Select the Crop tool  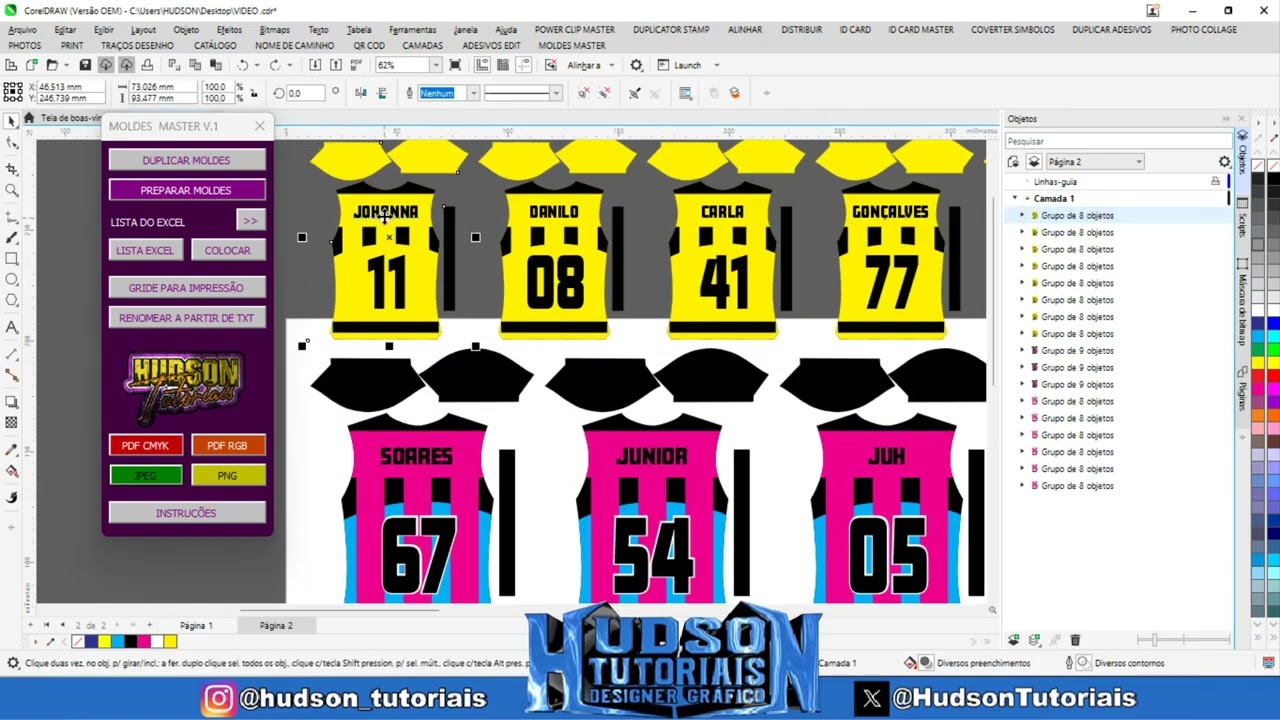(x=11, y=168)
